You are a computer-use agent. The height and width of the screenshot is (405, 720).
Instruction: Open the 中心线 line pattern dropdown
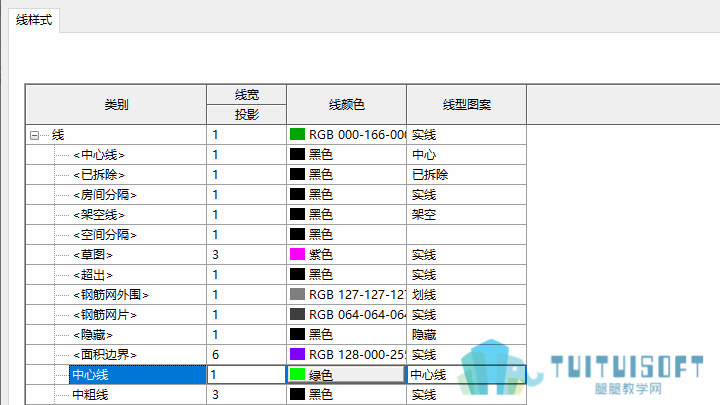pos(466,375)
